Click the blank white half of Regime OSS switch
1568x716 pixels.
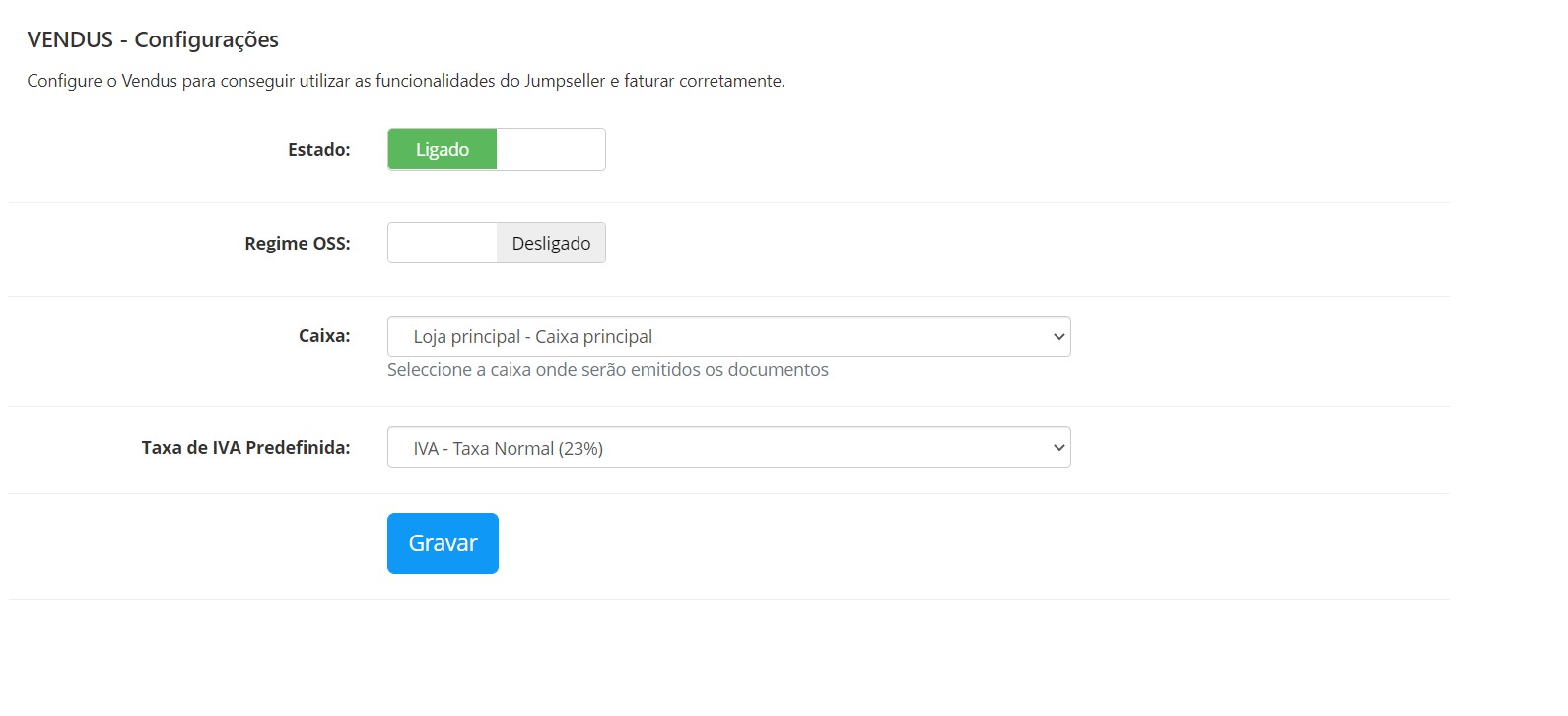click(443, 244)
